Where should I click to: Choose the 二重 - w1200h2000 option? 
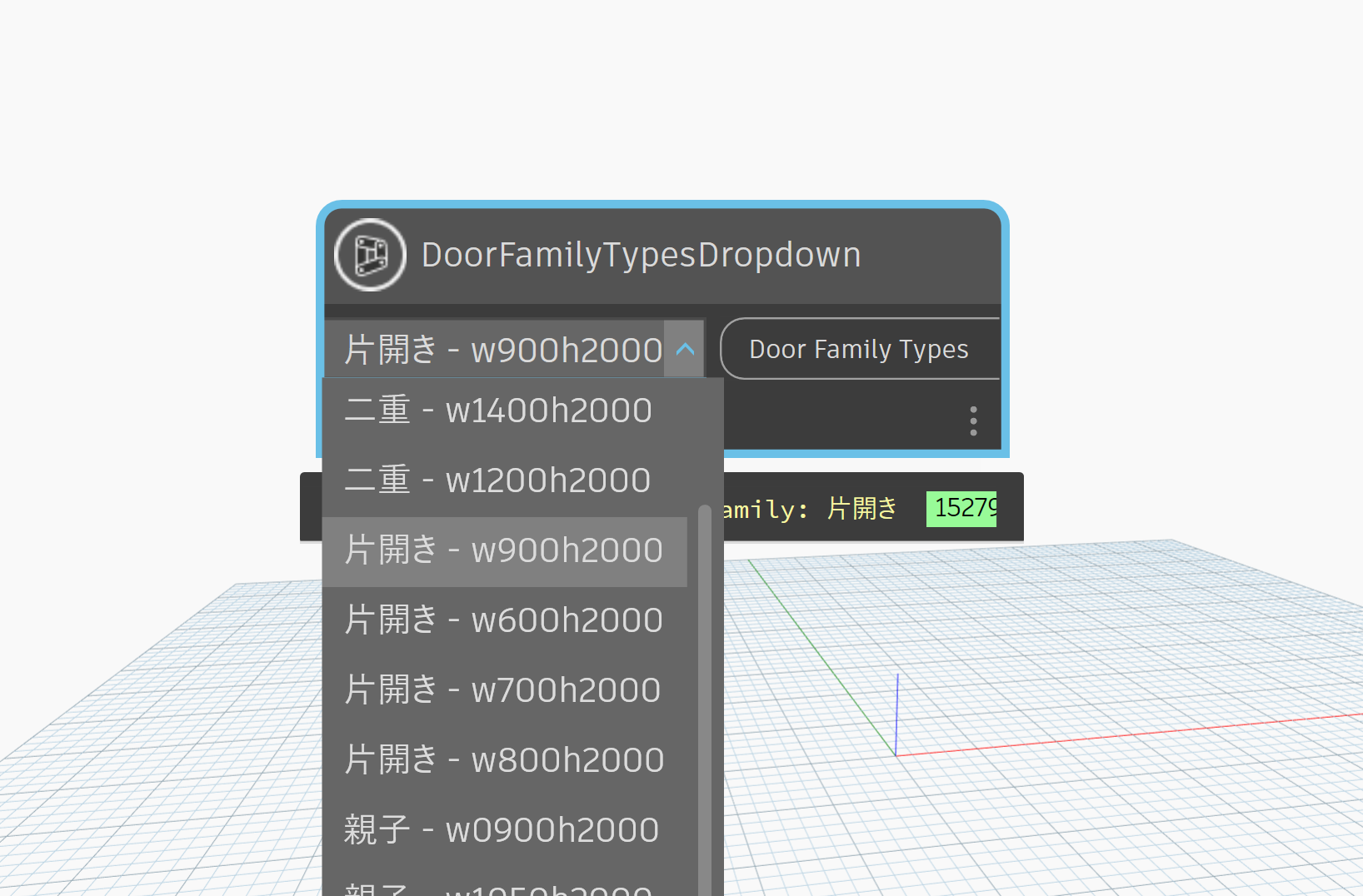pos(497,480)
